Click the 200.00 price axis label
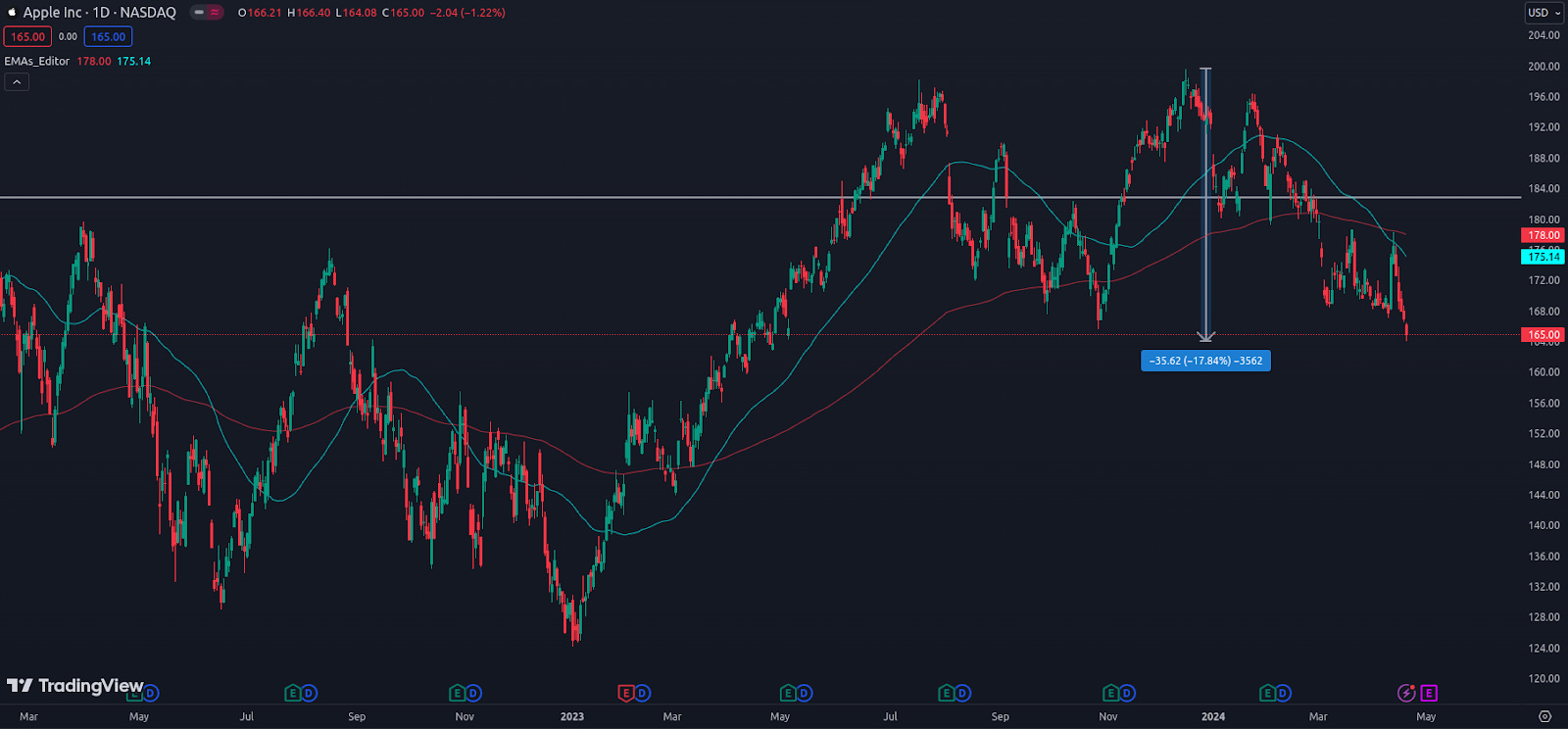This screenshot has height=729, width=1568. point(1543,67)
